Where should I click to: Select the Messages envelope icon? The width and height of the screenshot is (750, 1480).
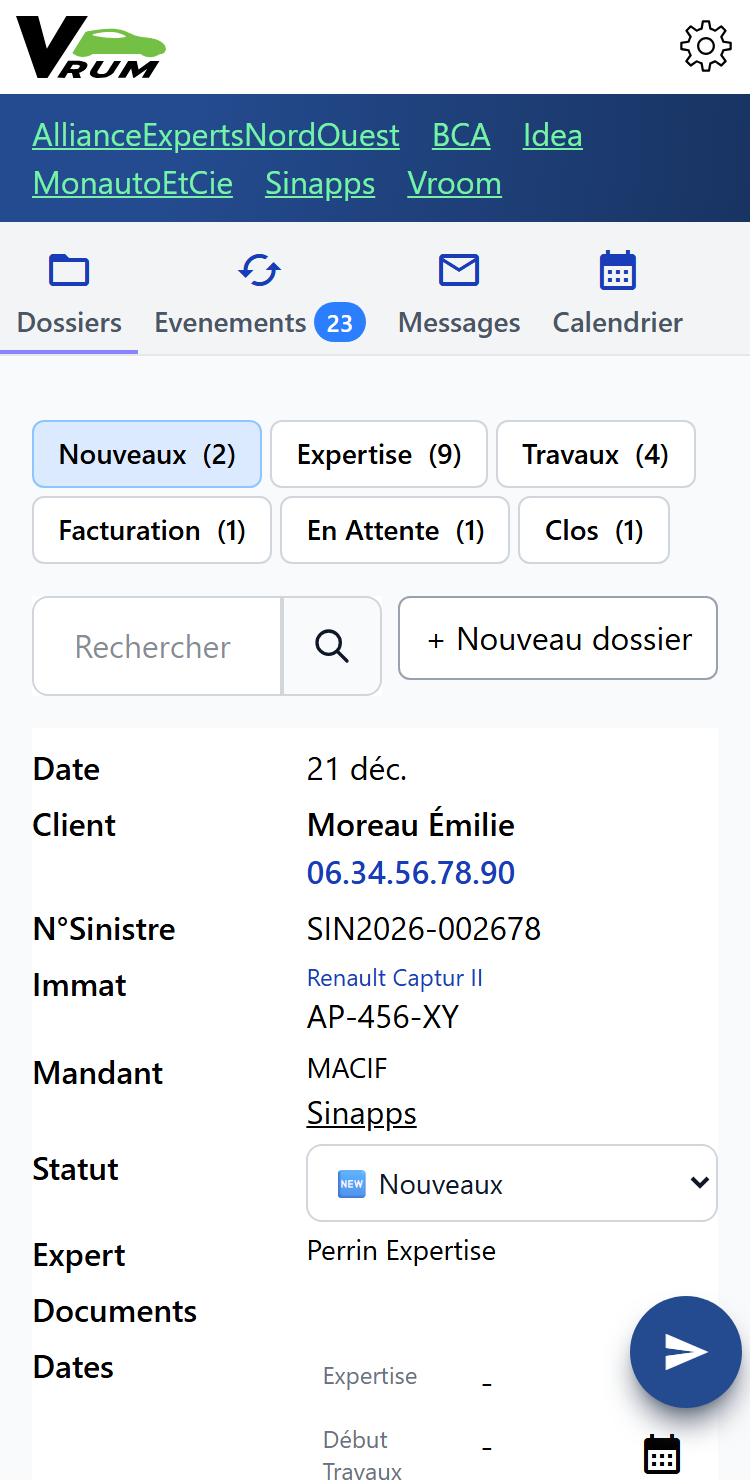click(459, 270)
